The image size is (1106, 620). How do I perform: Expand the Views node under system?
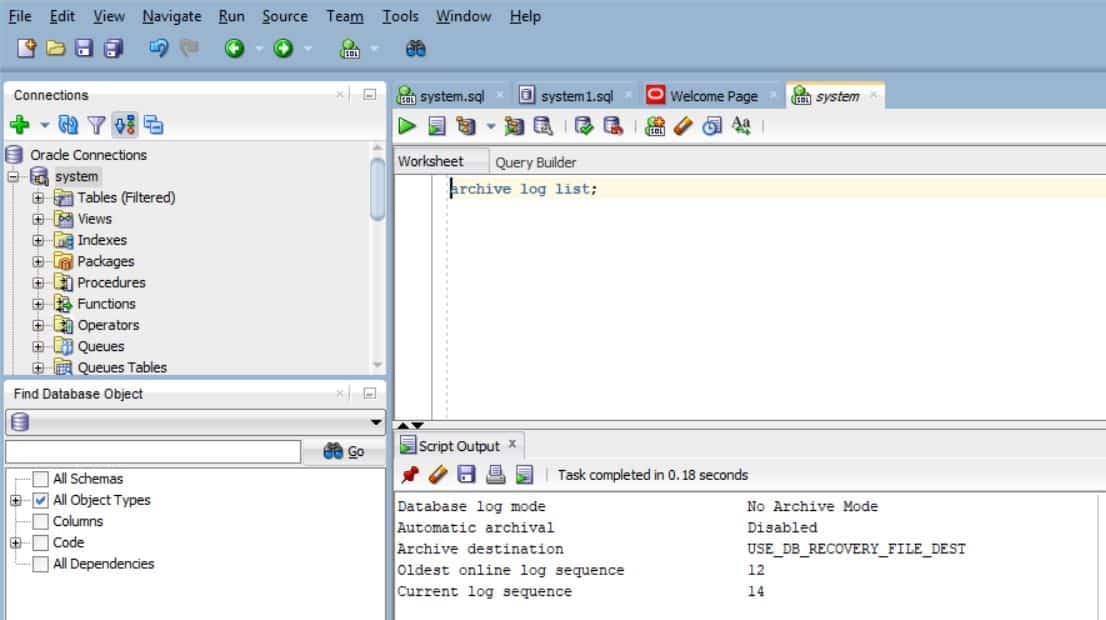coord(37,218)
